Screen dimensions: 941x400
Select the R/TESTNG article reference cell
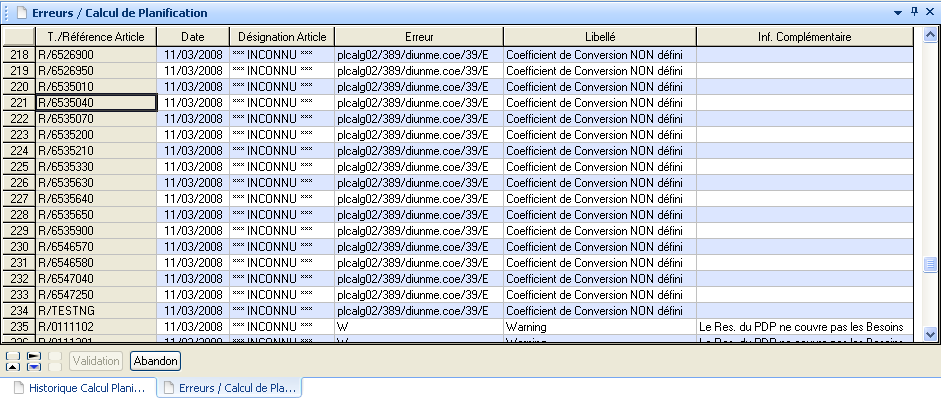(96, 311)
